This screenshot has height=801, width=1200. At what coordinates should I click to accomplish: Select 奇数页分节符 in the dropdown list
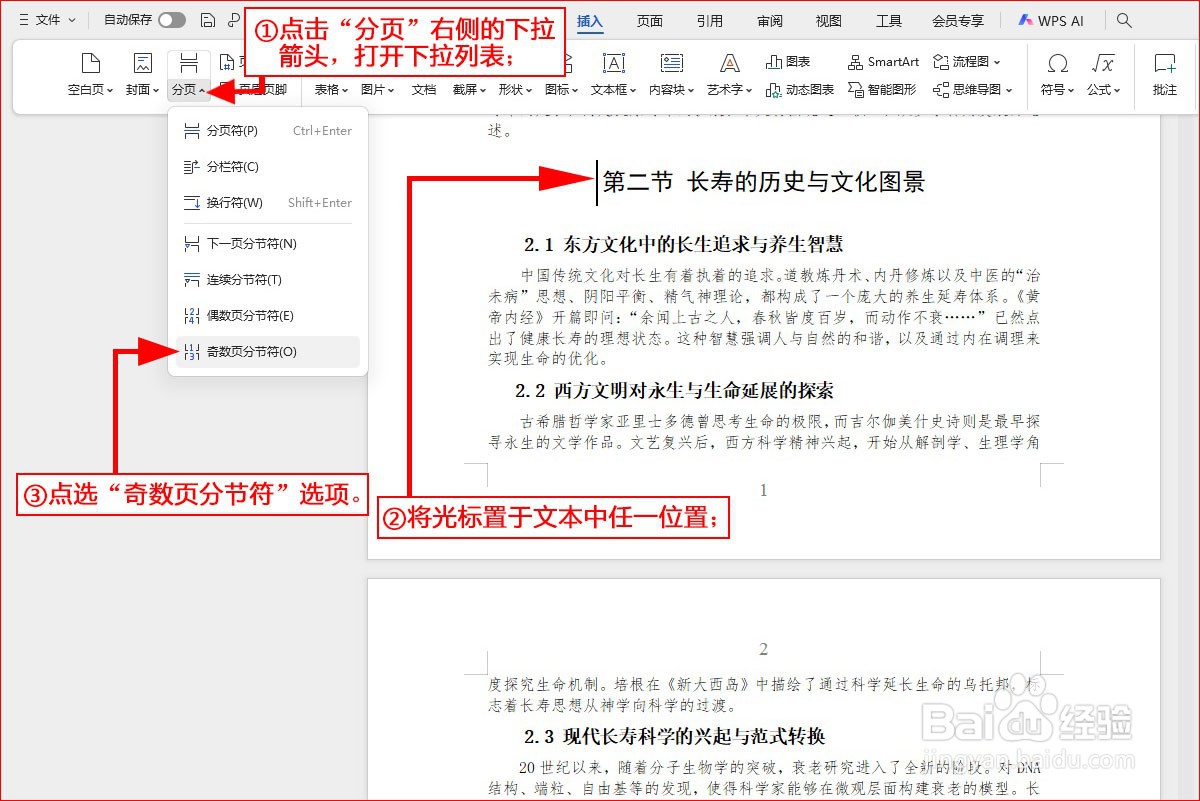(250, 351)
